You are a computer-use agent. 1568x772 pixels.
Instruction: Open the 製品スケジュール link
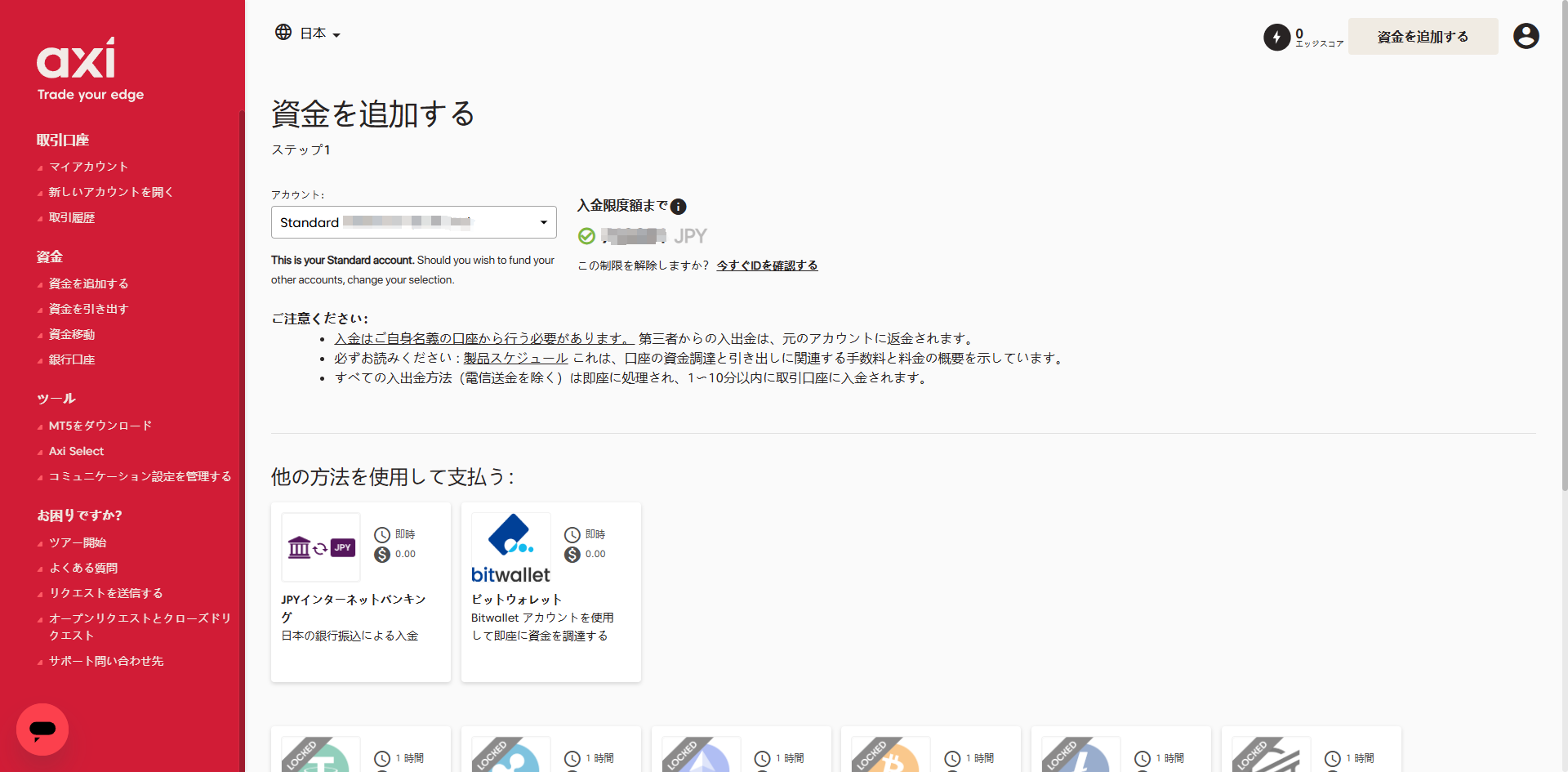[515, 358]
